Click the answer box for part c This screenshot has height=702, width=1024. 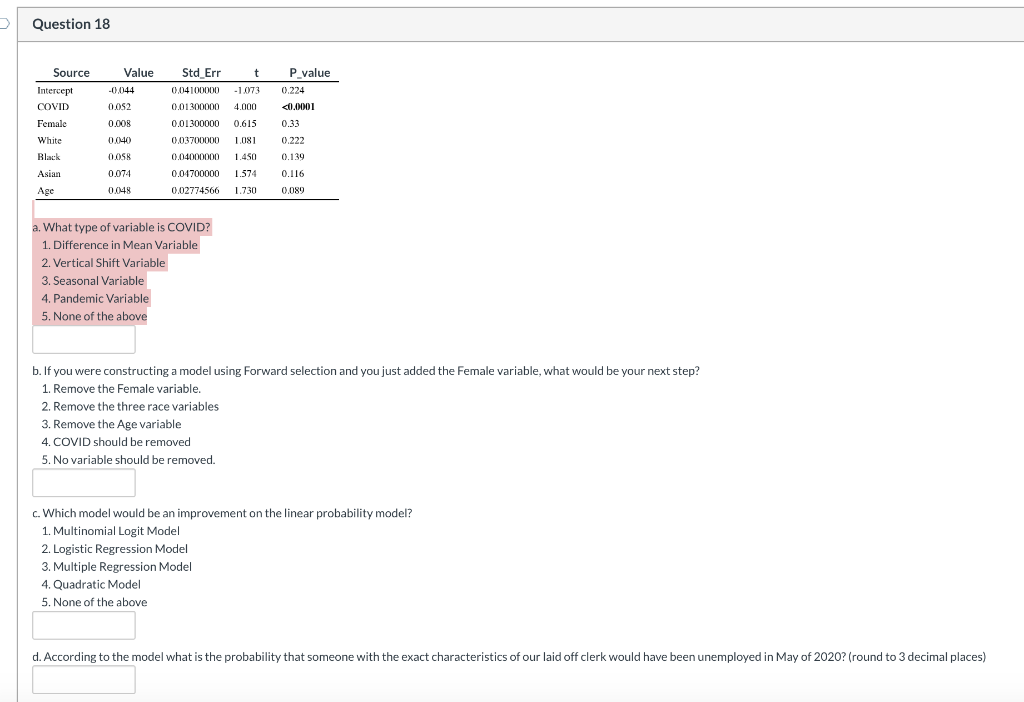pos(83,625)
